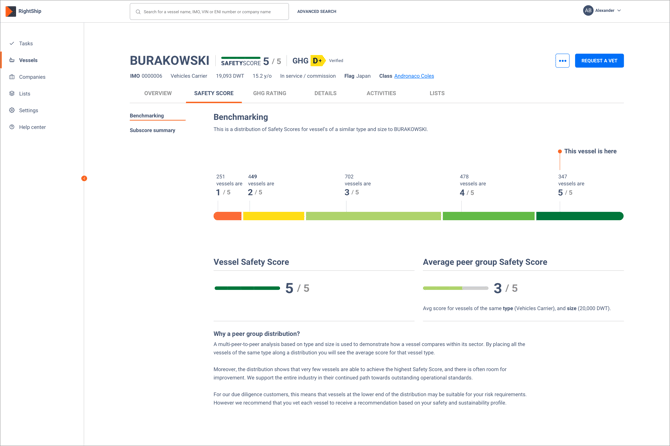Screen dimensions: 670x446
Task: Open Settings via the gear icon
Action: click(x=12, y=111)
